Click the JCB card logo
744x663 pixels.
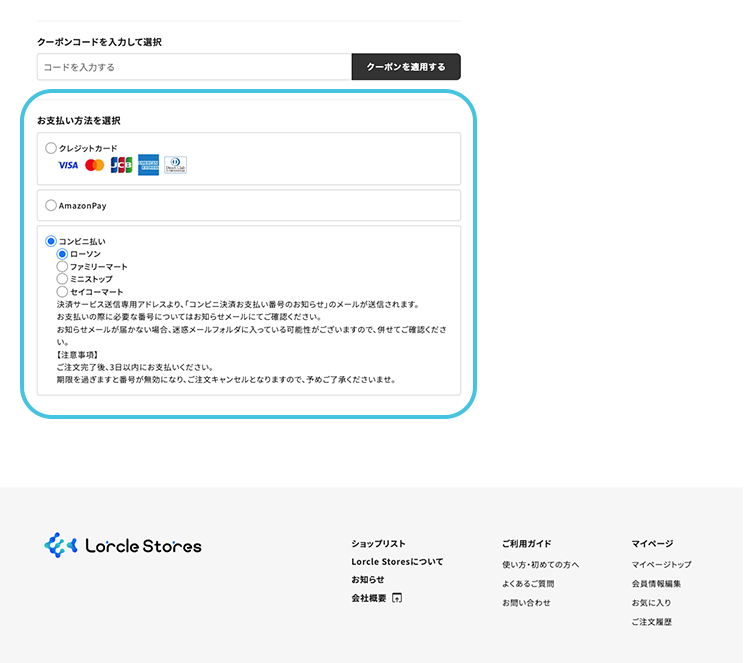(121, 165)
